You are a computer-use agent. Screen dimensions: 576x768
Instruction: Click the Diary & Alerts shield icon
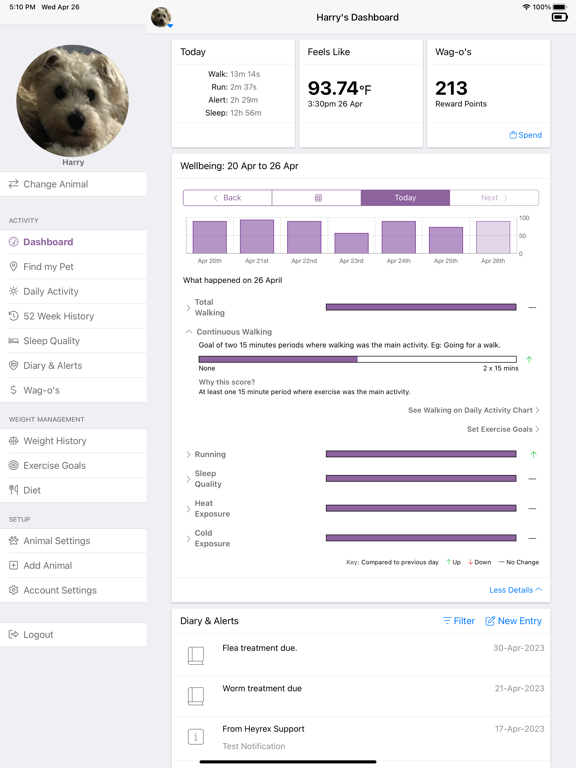pyautogui.click(x=14, y=365)
